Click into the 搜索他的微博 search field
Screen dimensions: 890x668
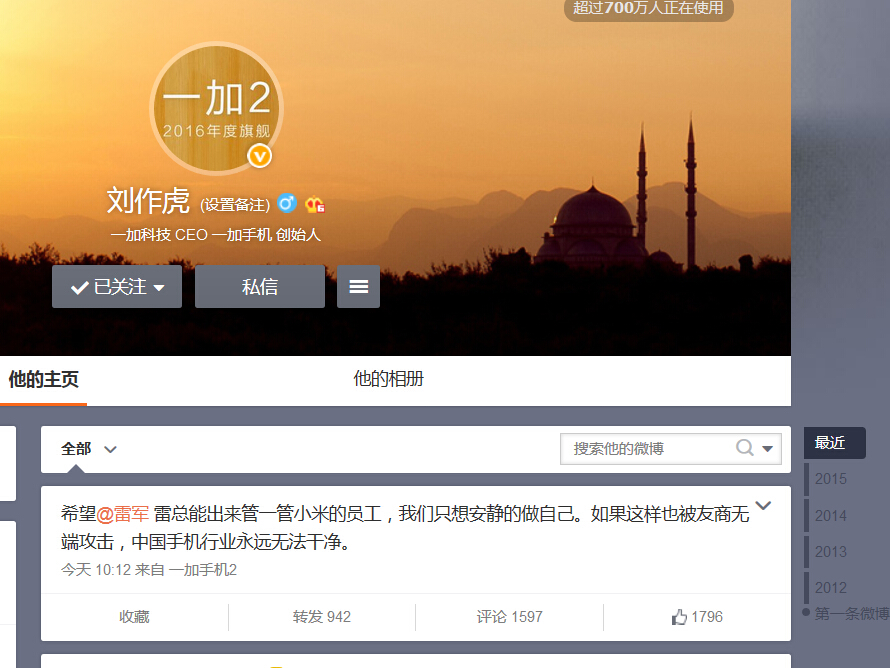coord(645,449)
